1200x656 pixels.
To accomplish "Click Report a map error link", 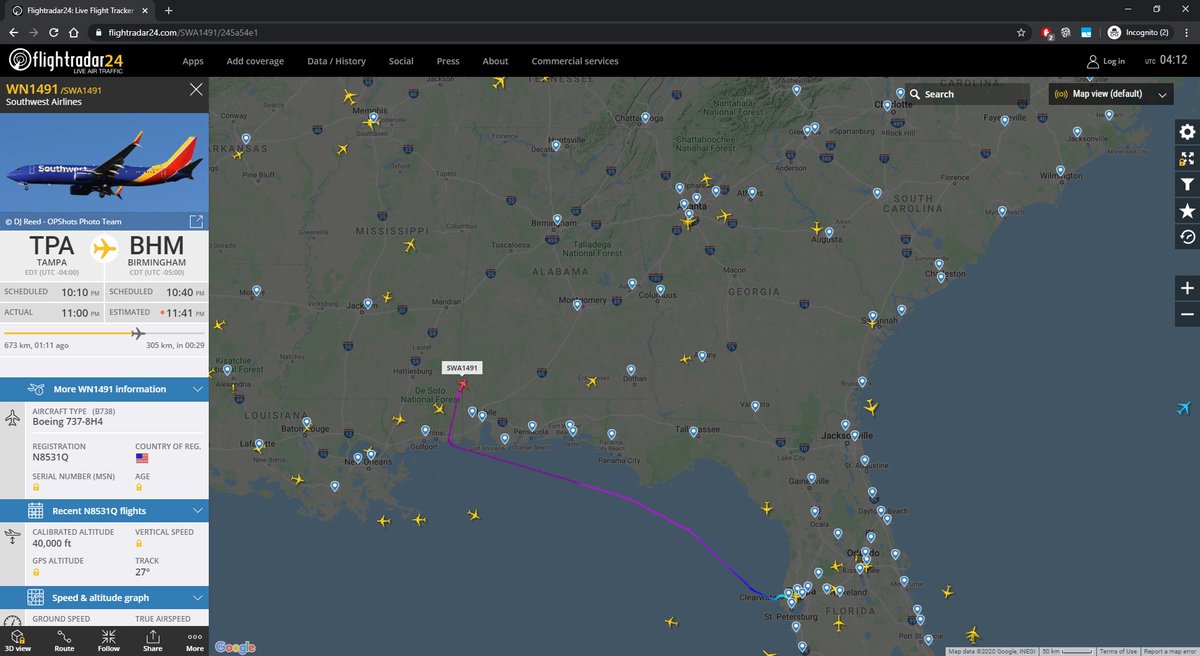I will (x=1169, y=651).
